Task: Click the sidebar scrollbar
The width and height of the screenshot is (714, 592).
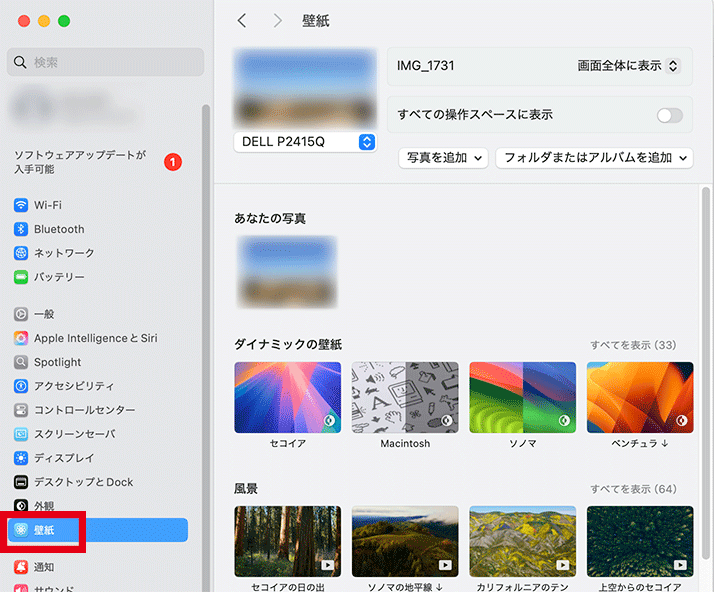Action: [206, 346]
